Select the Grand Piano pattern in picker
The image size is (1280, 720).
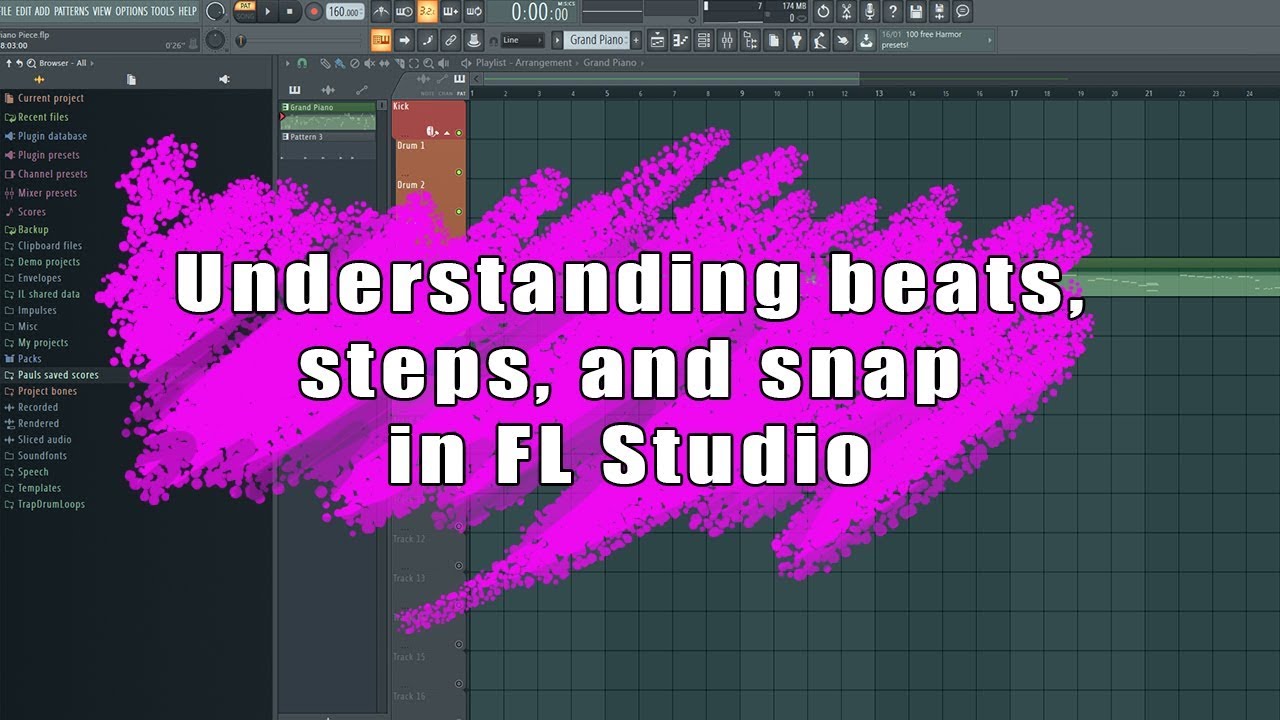pyautogui.click(x=328, y=116)
